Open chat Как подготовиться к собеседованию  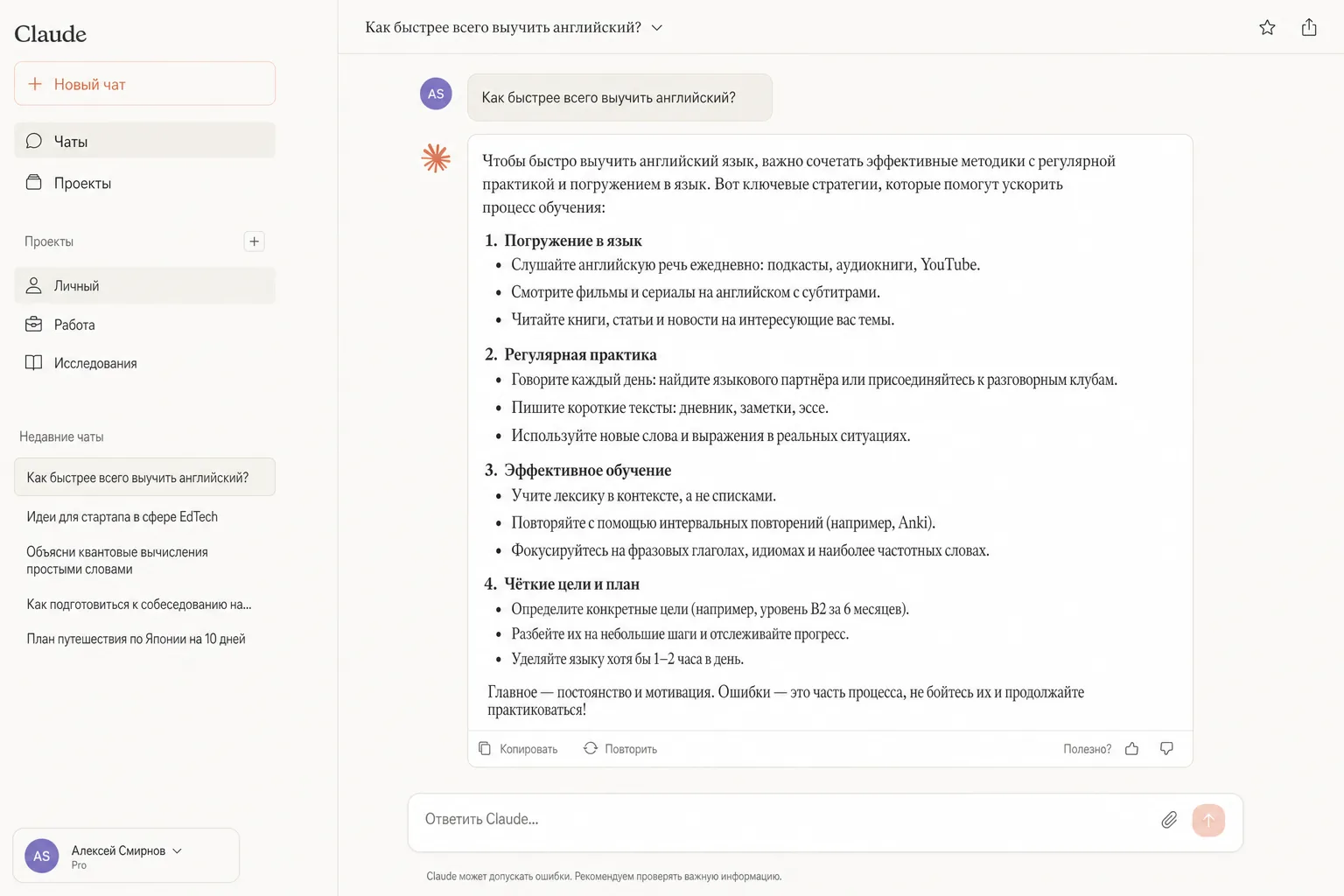138,605
